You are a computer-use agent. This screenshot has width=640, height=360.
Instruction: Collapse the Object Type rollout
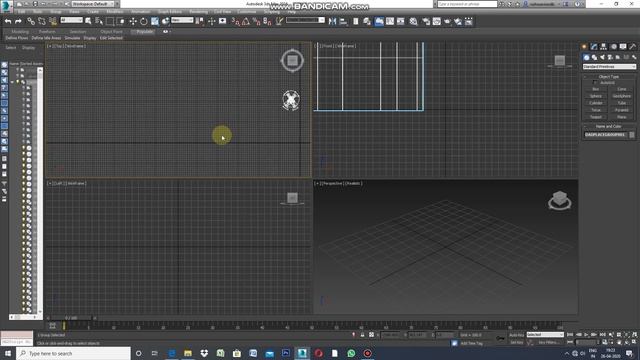[609, 77]
